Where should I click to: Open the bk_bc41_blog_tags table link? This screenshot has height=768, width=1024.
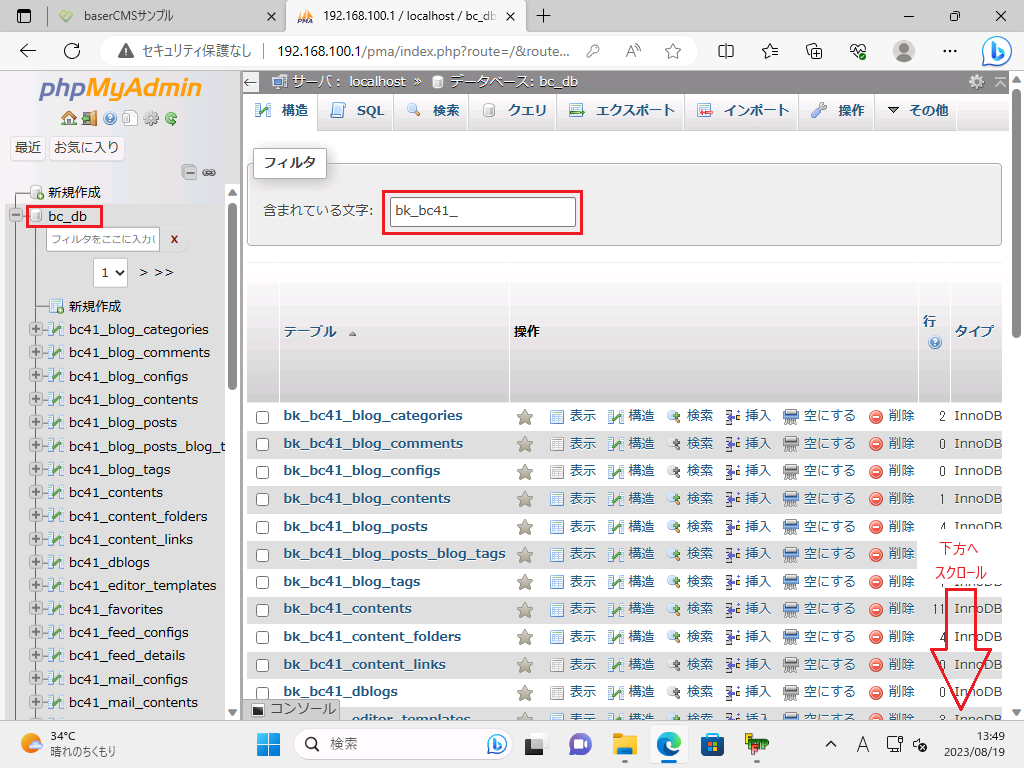351,582
